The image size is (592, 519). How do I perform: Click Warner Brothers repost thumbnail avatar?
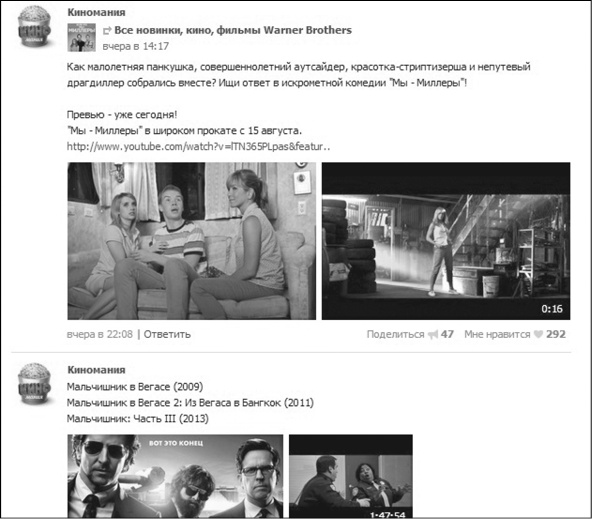pos(82,37)
